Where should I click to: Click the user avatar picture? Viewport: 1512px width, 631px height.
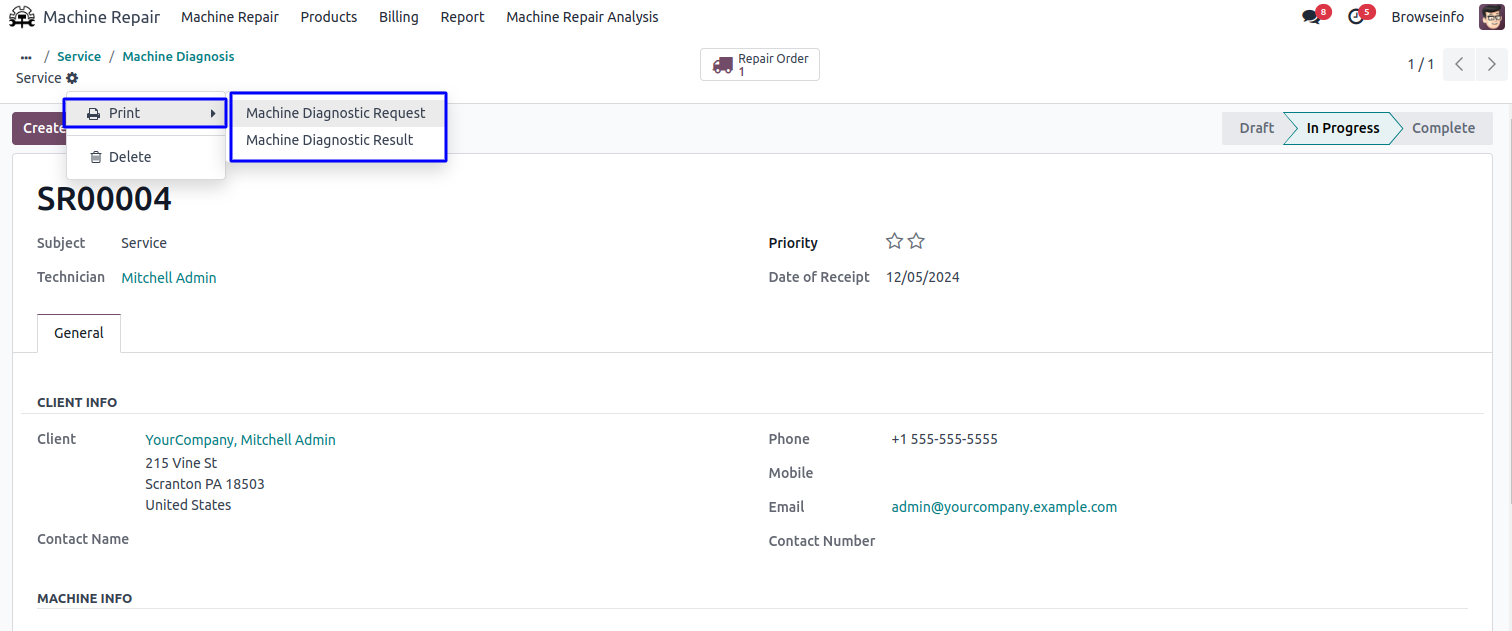click(1491, 17)
